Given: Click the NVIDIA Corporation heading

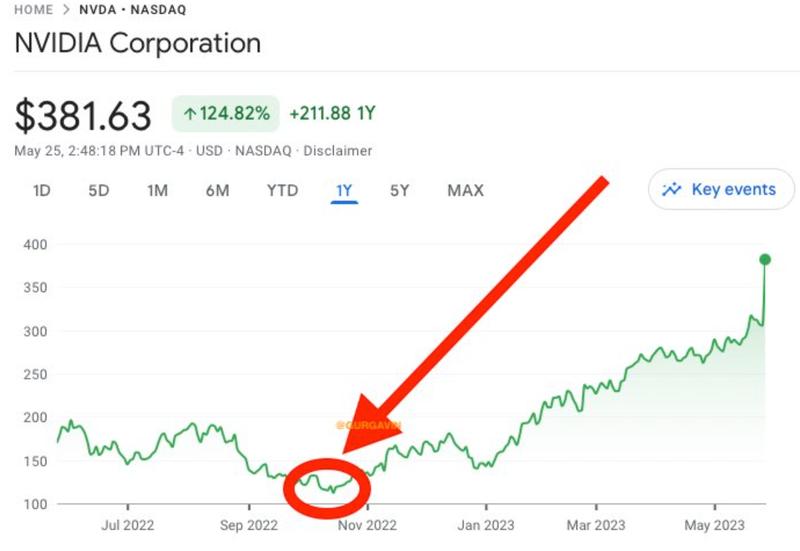Looking at the screenshot, I should pyautogui.click(x=138, y=44).
